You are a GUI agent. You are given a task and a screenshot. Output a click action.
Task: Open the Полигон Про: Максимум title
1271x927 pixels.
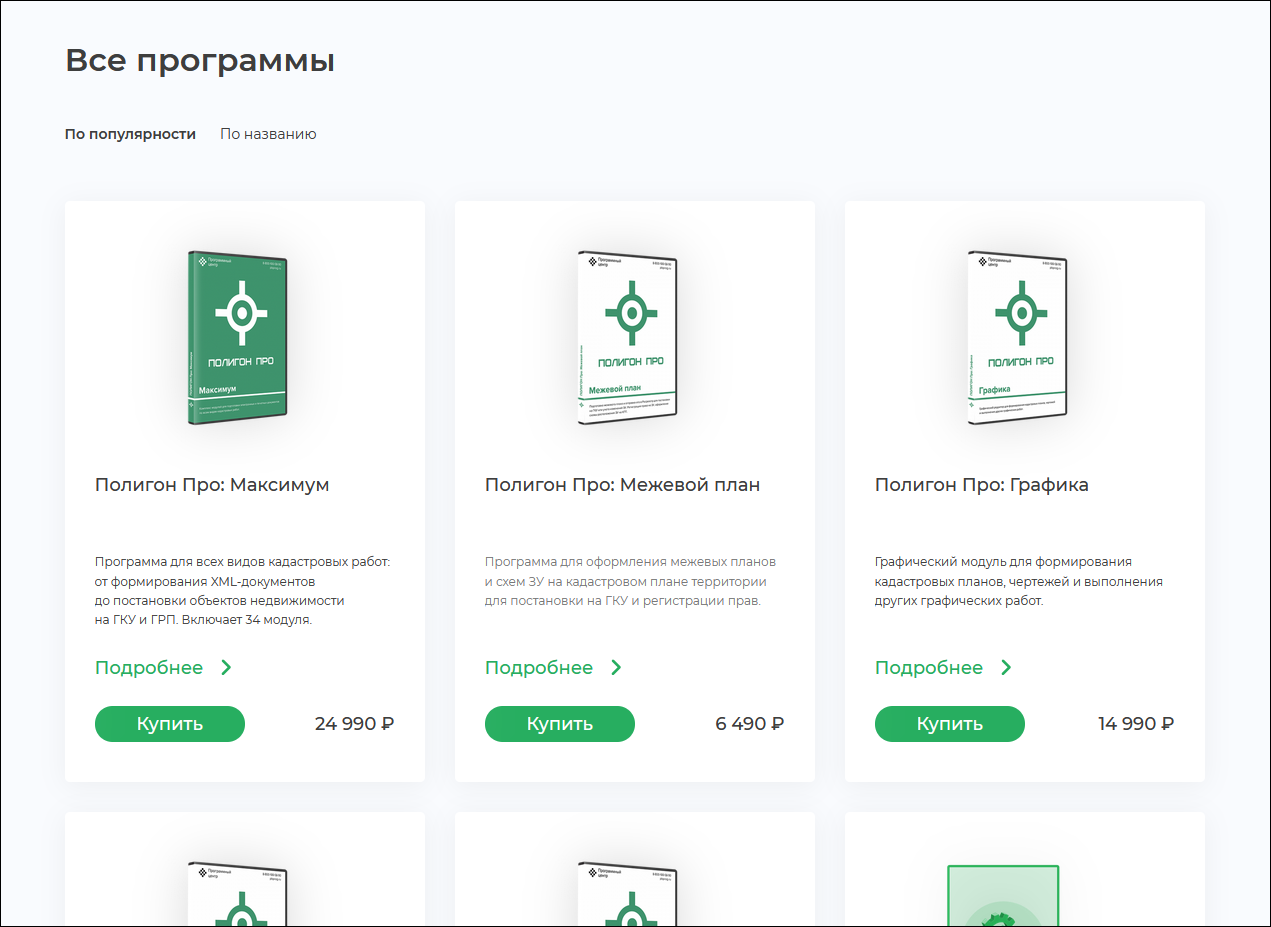(212, 485)
